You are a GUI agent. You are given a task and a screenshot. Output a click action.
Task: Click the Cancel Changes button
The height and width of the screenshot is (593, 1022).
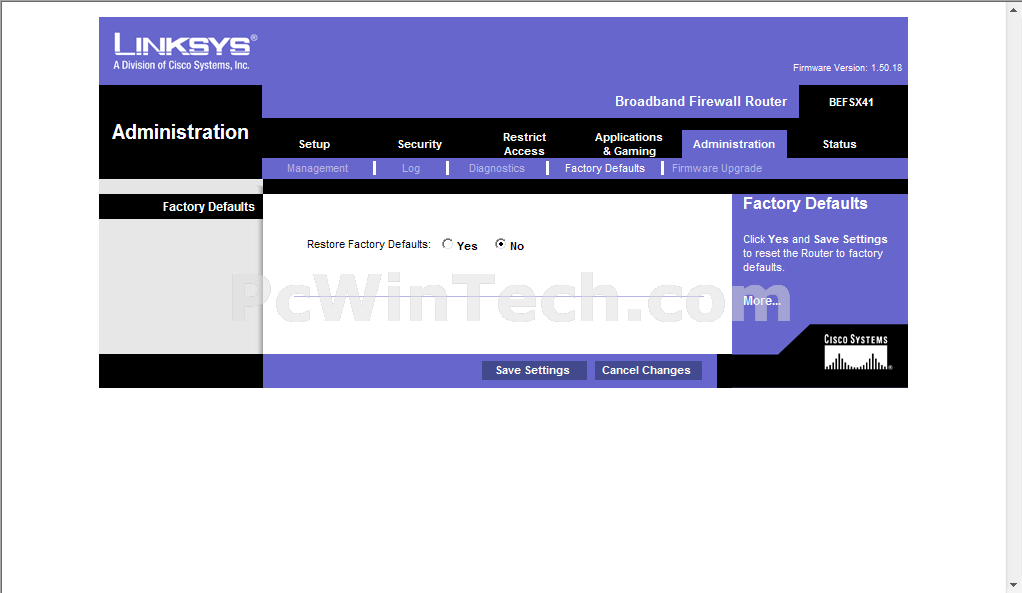coord(647,370)
